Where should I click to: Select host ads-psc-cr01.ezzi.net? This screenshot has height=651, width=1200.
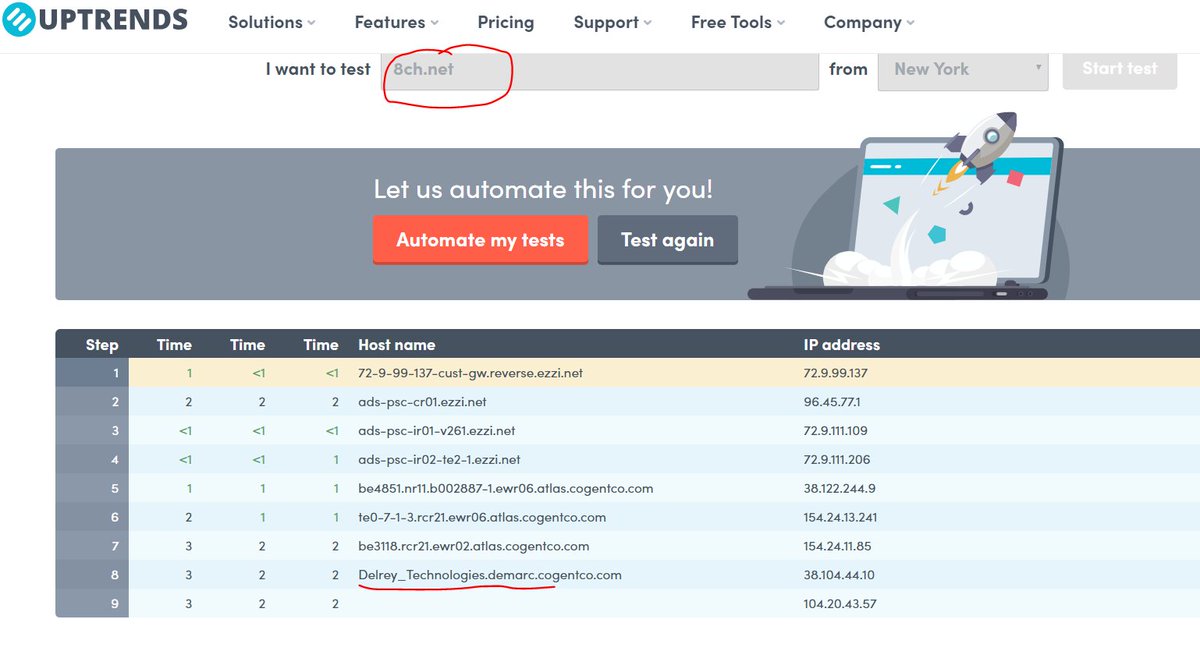(423, 402)
